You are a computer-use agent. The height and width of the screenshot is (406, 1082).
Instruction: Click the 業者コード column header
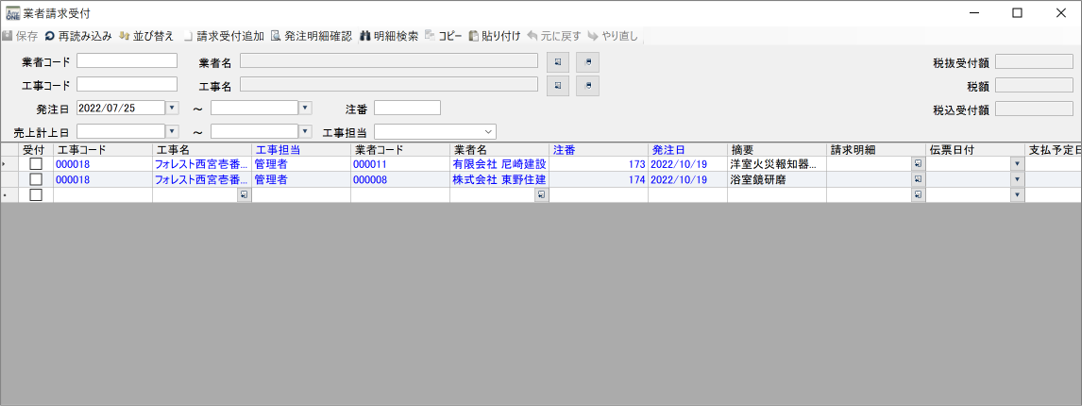pyautogui.click(x=400, y=150)
